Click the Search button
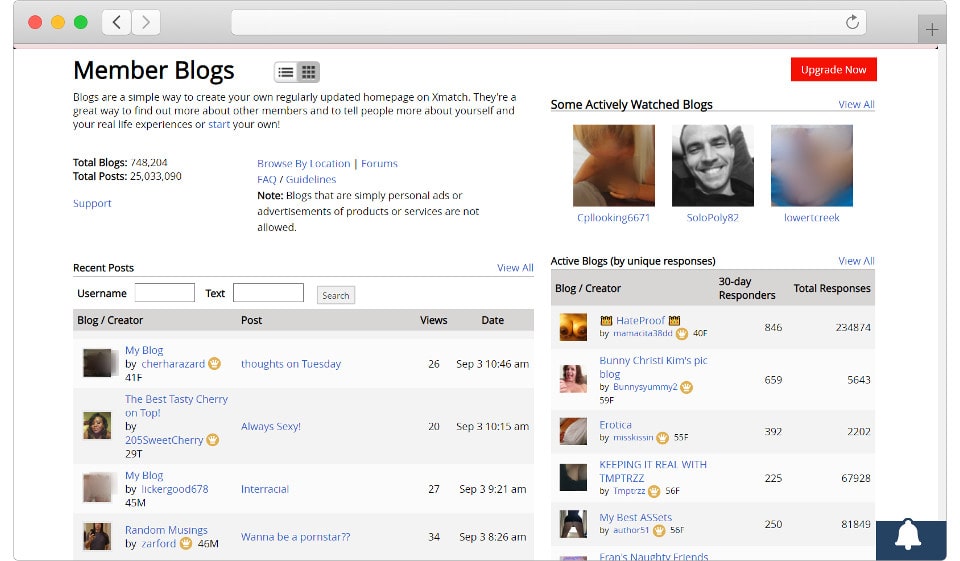The image size is (960, 561). pyautogui.click(x=336, y=295)
